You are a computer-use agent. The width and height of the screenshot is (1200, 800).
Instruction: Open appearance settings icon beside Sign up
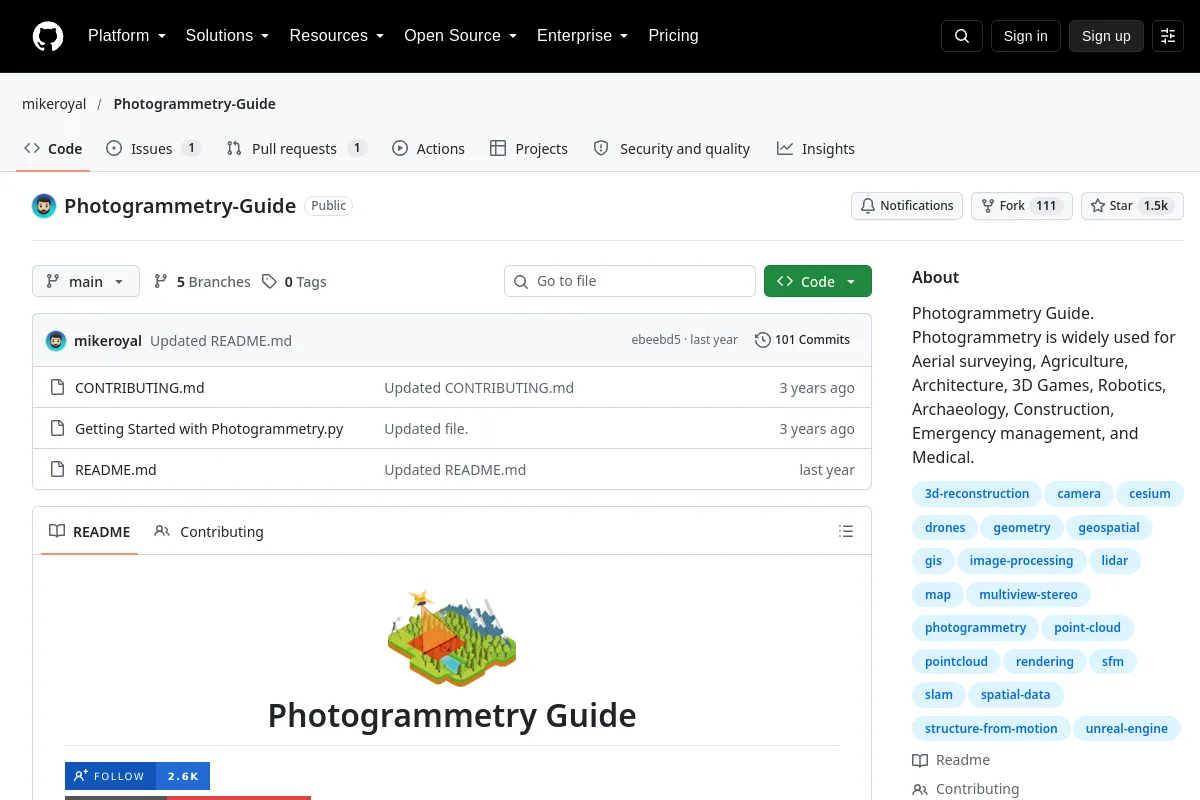(x=1168, y=36)
